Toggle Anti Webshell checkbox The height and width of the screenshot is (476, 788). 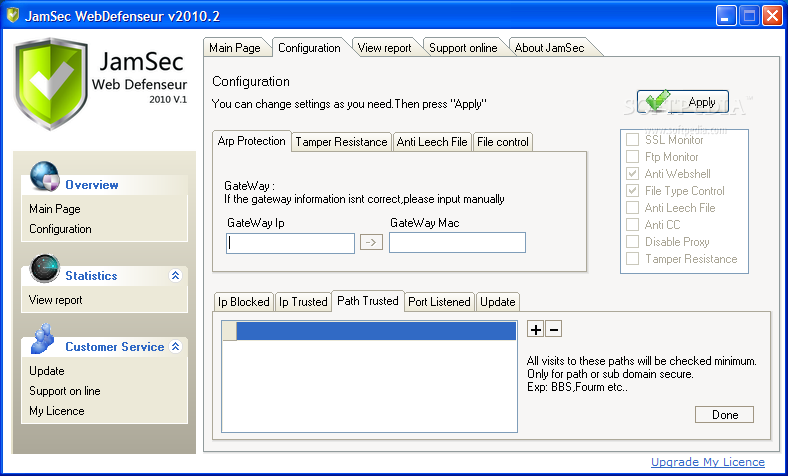pyautogui.click(x=632, y=174)
